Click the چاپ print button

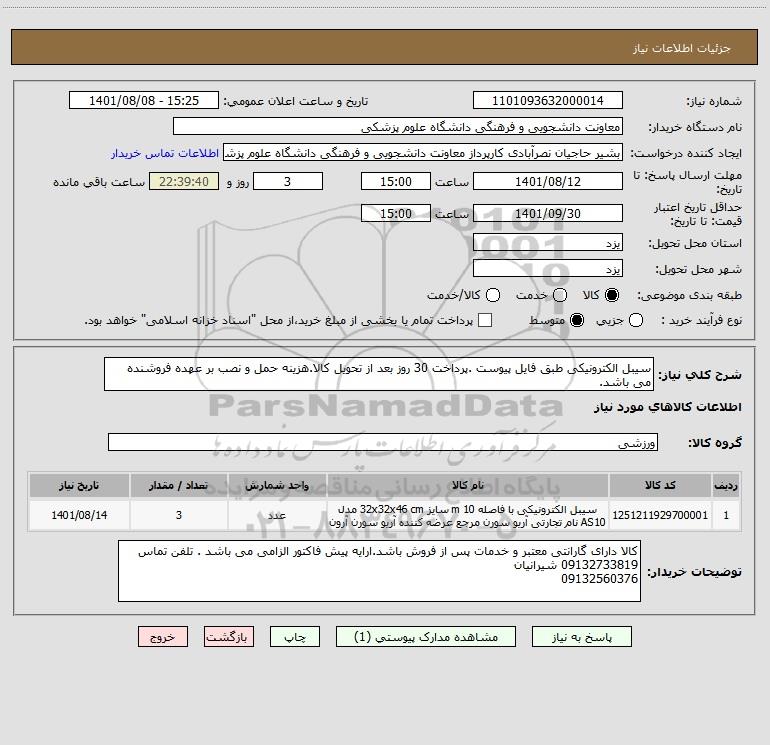295,637
